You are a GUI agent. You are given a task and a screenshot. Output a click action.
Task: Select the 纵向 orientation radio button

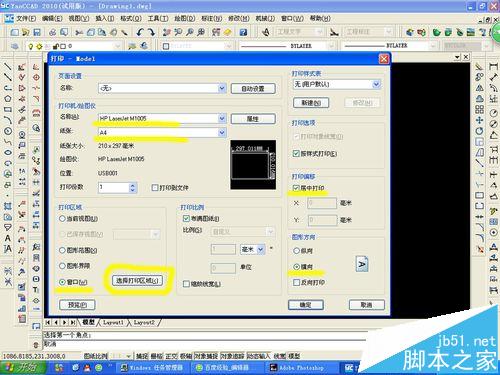tap(296, 251)
